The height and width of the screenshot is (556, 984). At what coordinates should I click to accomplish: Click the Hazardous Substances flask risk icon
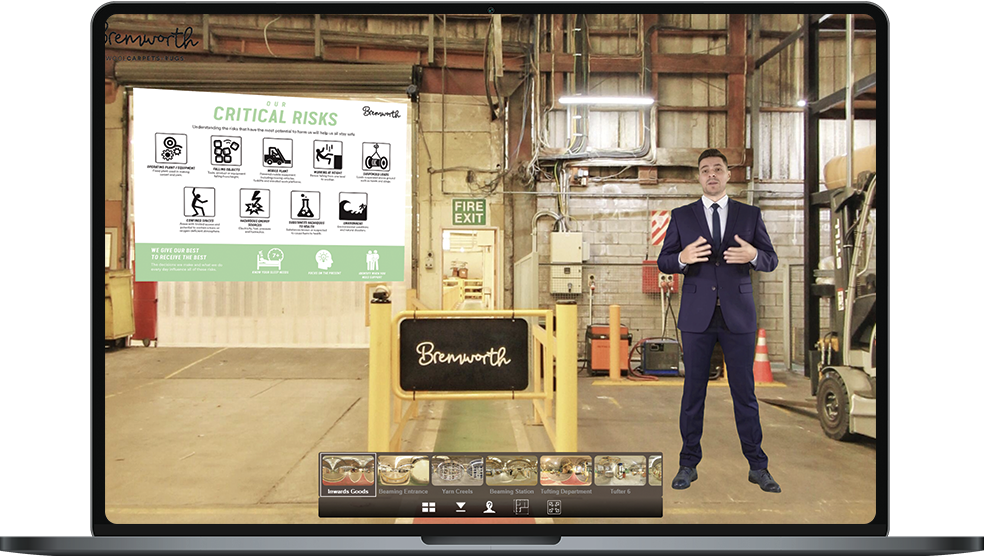(305, 206)
